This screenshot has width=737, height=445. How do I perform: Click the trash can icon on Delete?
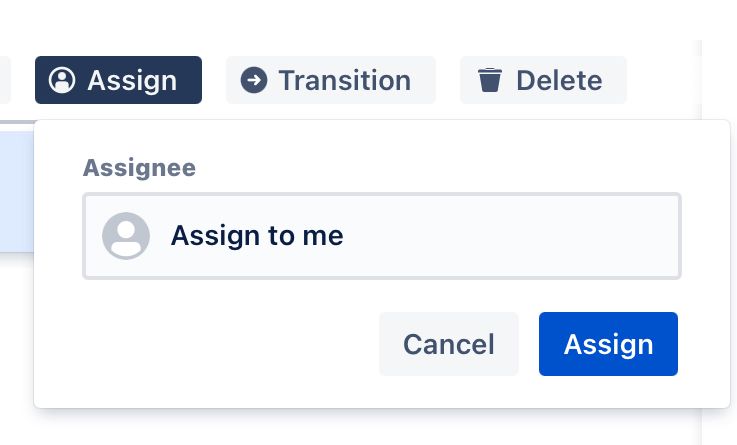coord(490,80)
